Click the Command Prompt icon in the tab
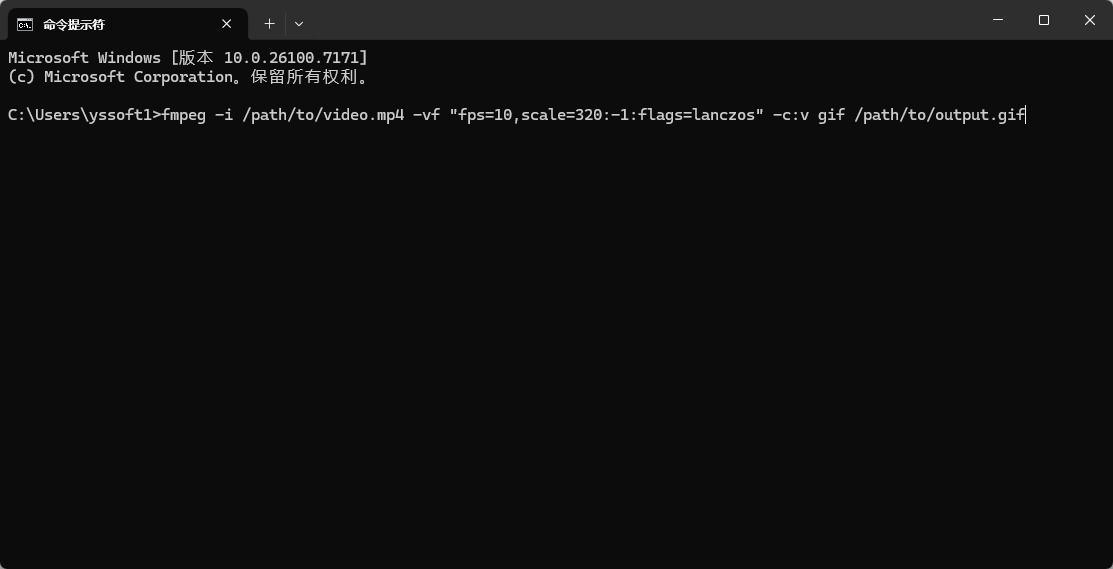 pos(25,23)
